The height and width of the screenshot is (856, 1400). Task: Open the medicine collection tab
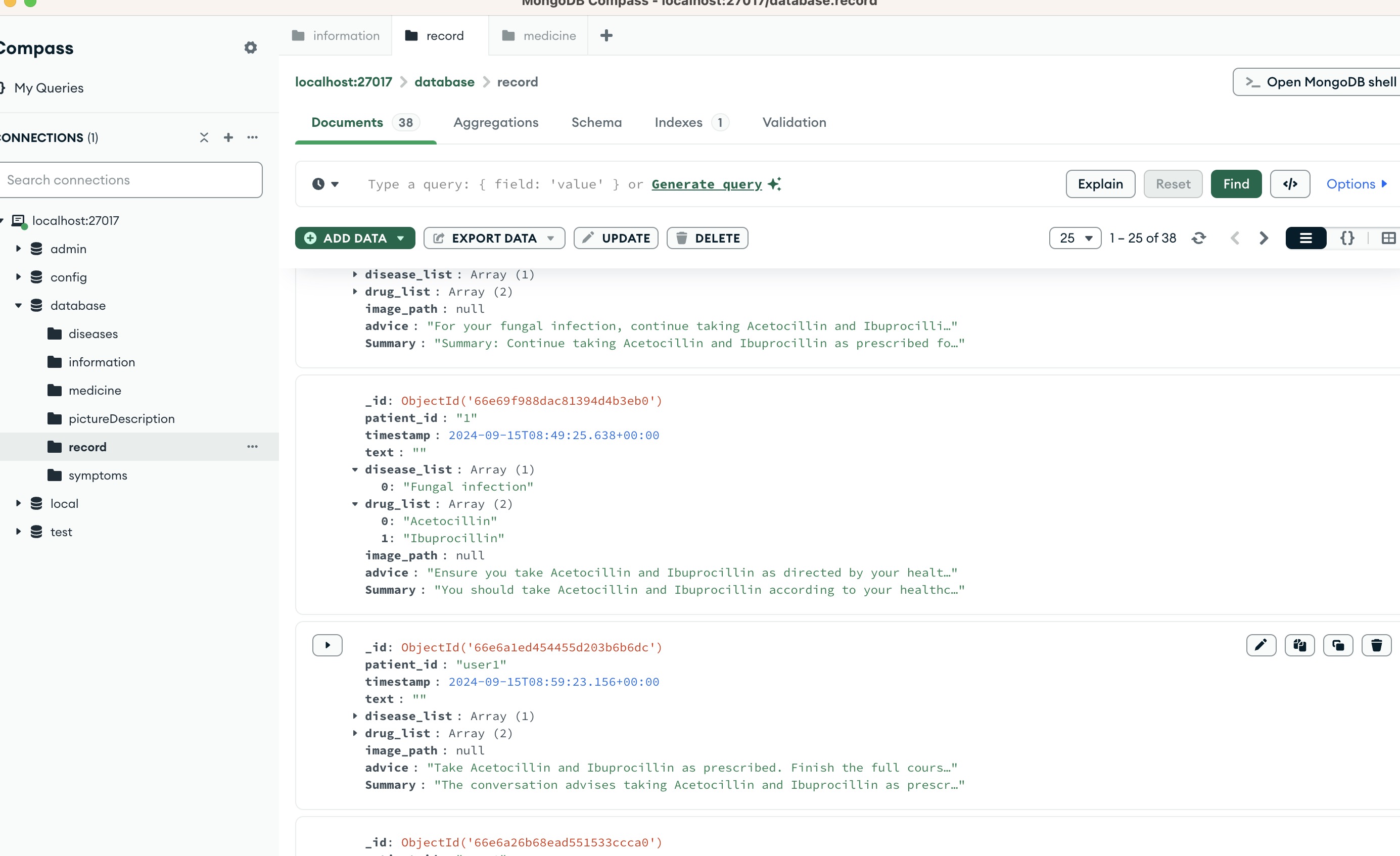coord(538,36)
